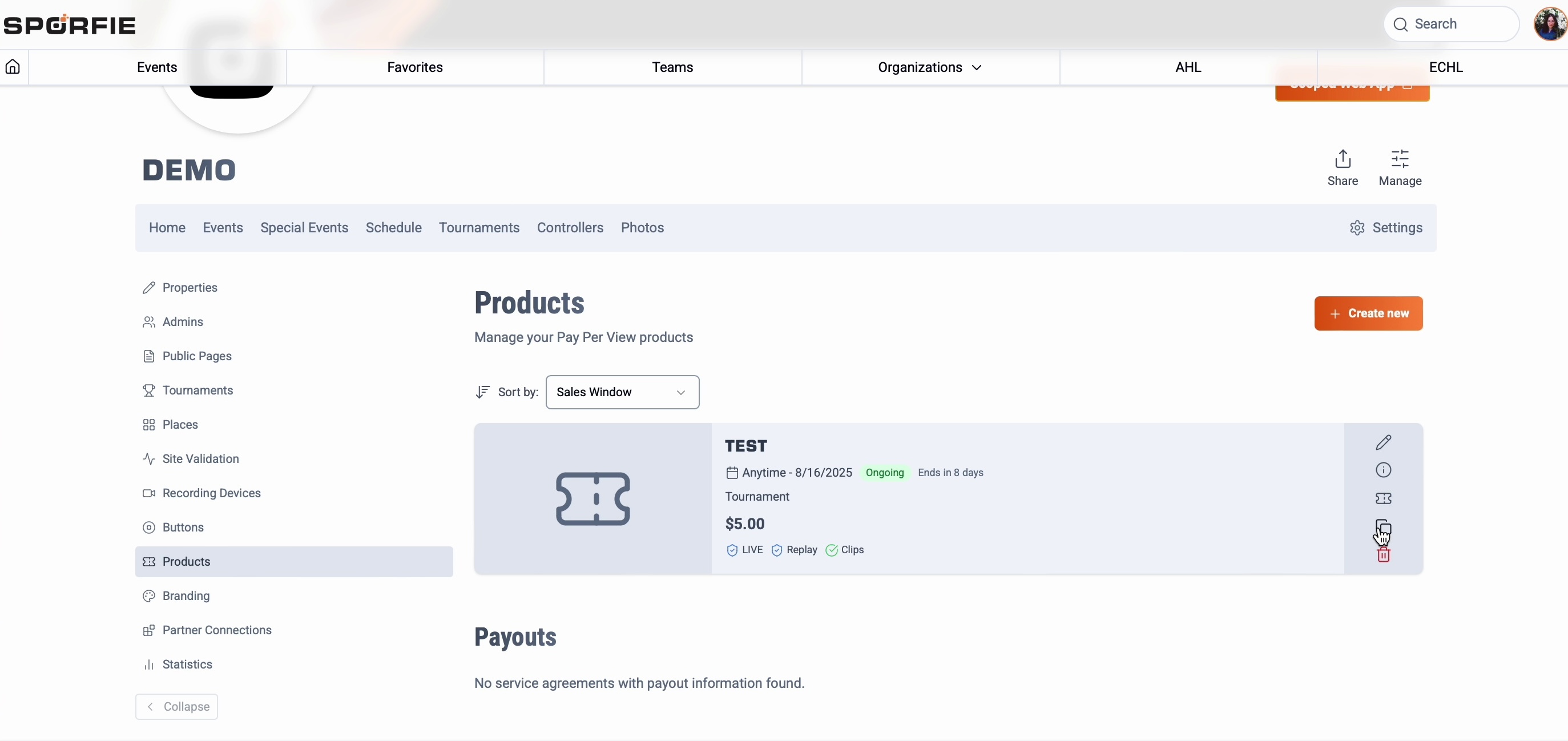Click the Create new button

[x=1368, y=313]
